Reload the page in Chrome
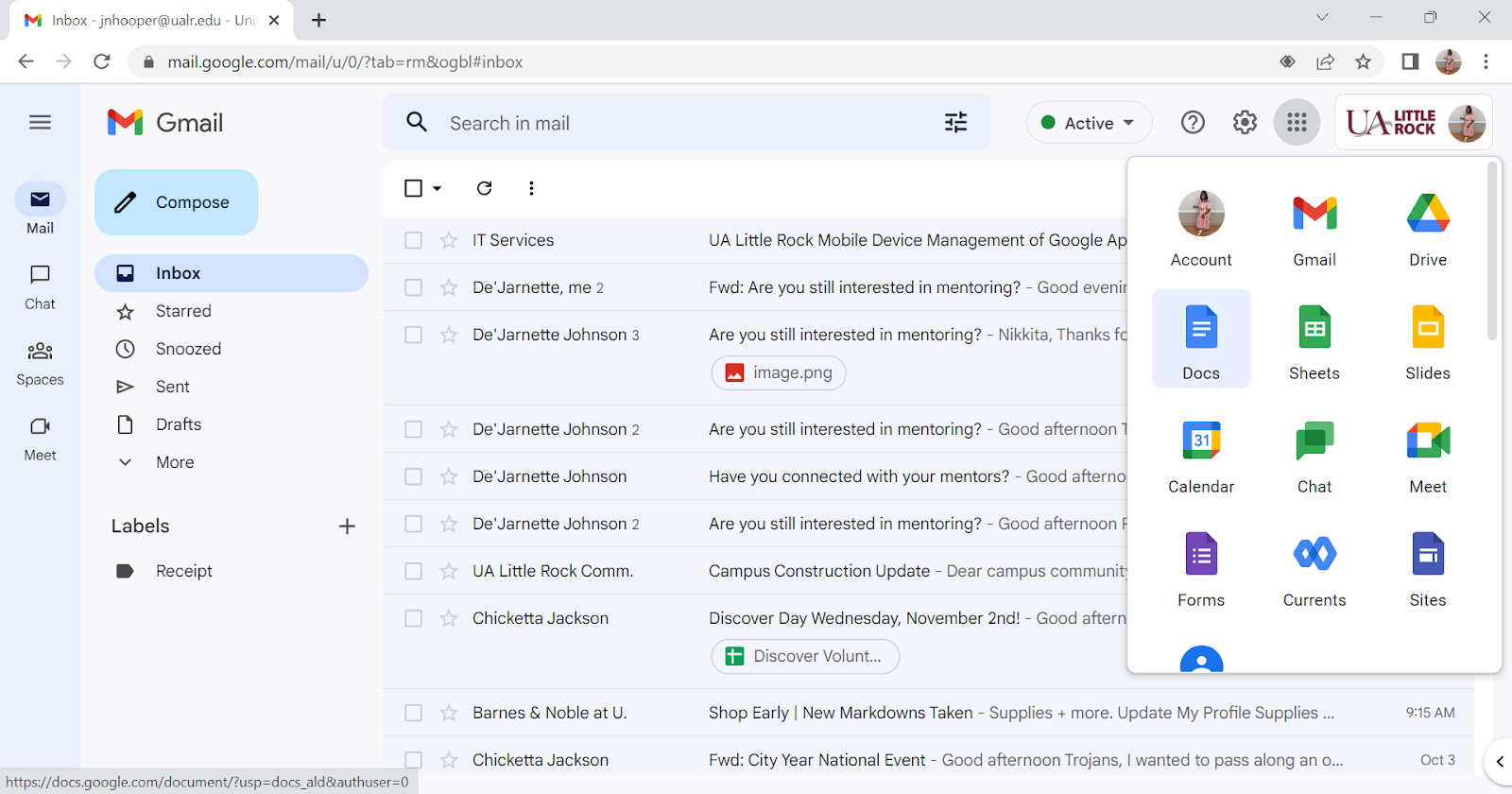1512x794 pixels. click(102, 61)
